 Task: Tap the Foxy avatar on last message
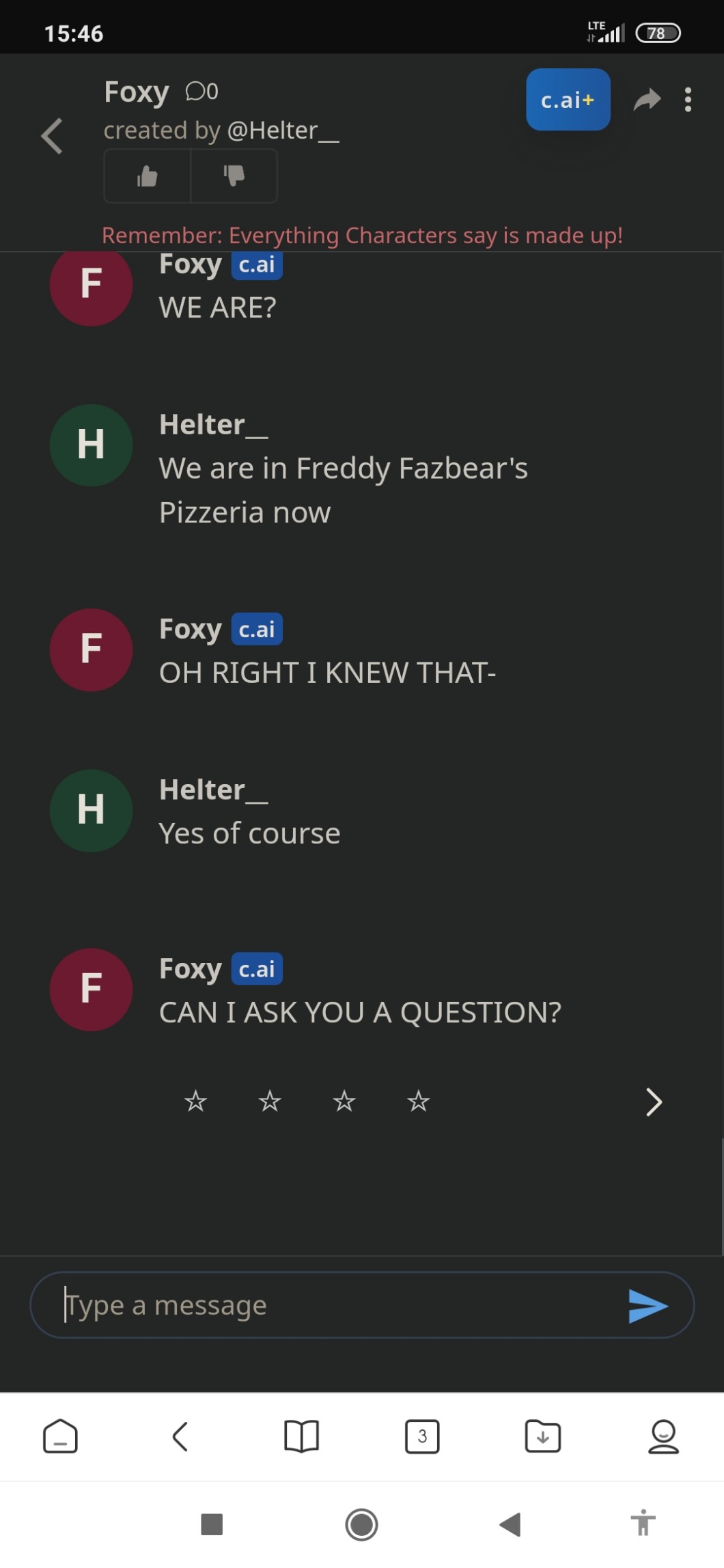(92, 989)
